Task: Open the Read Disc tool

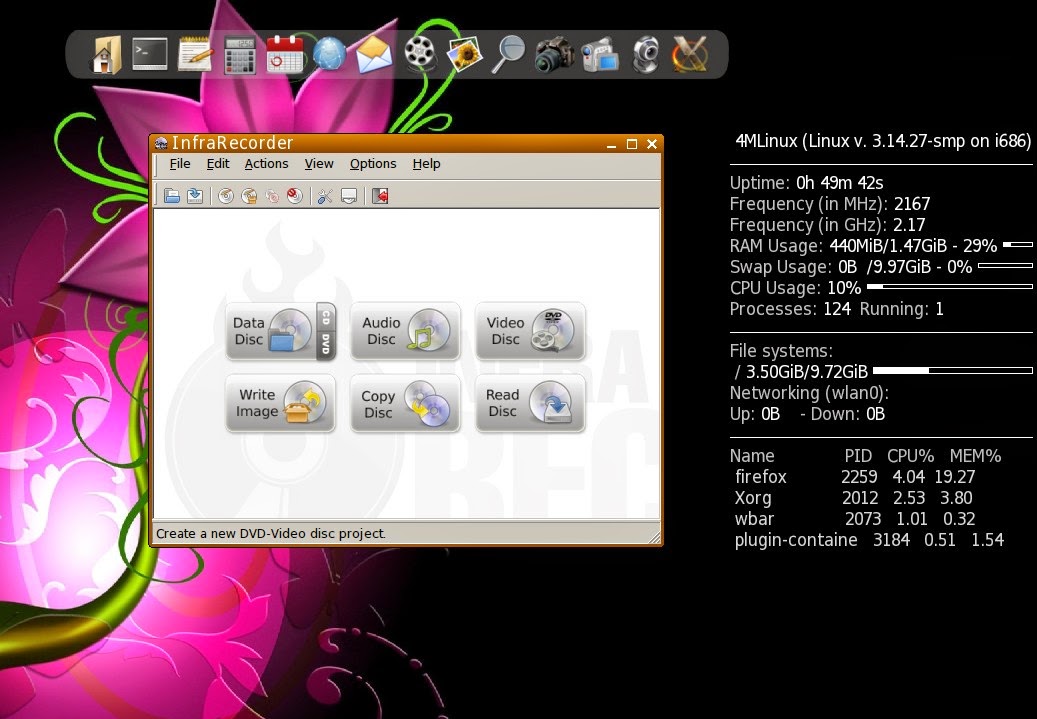Action: point(530,403)
